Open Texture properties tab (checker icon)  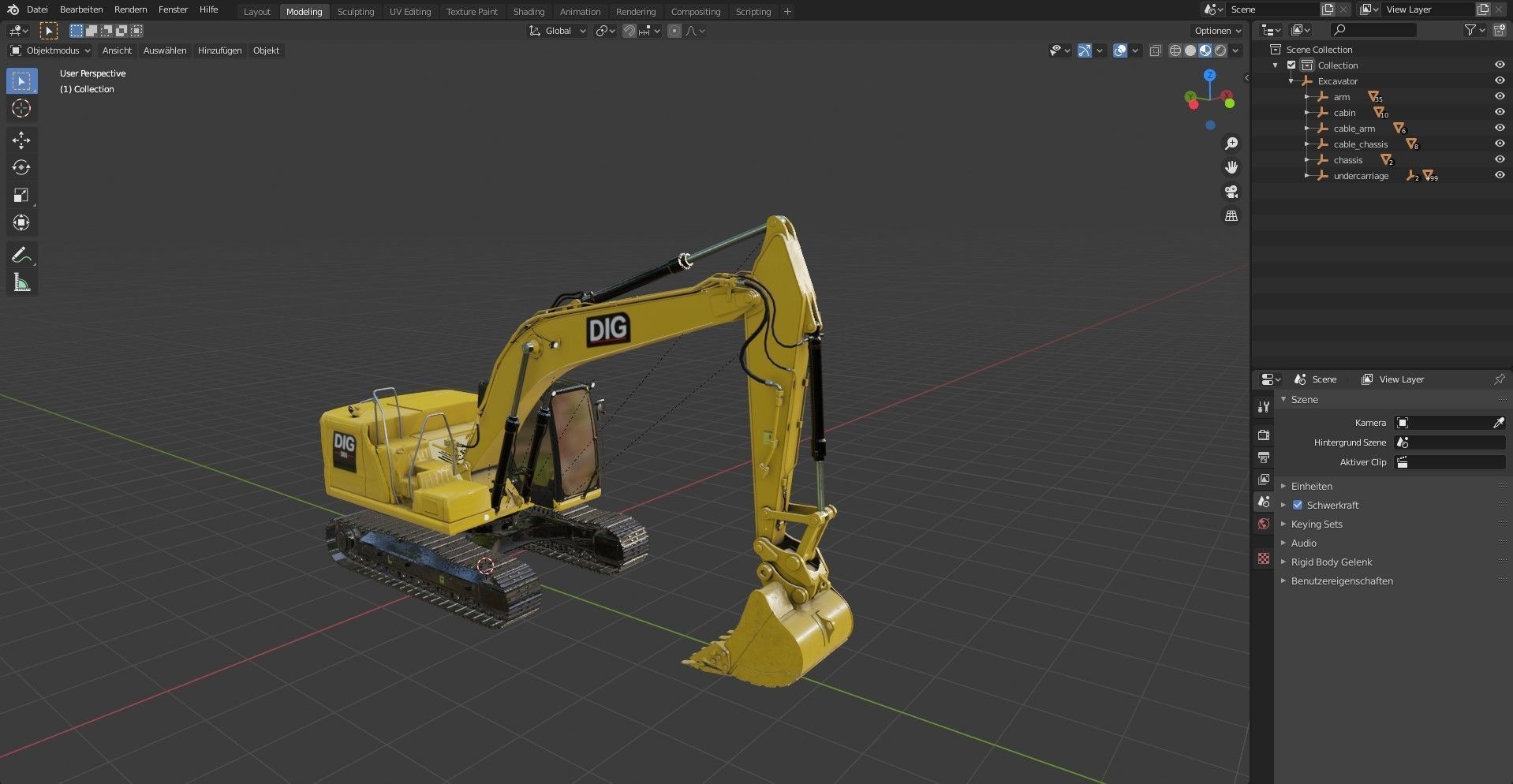1264,558
